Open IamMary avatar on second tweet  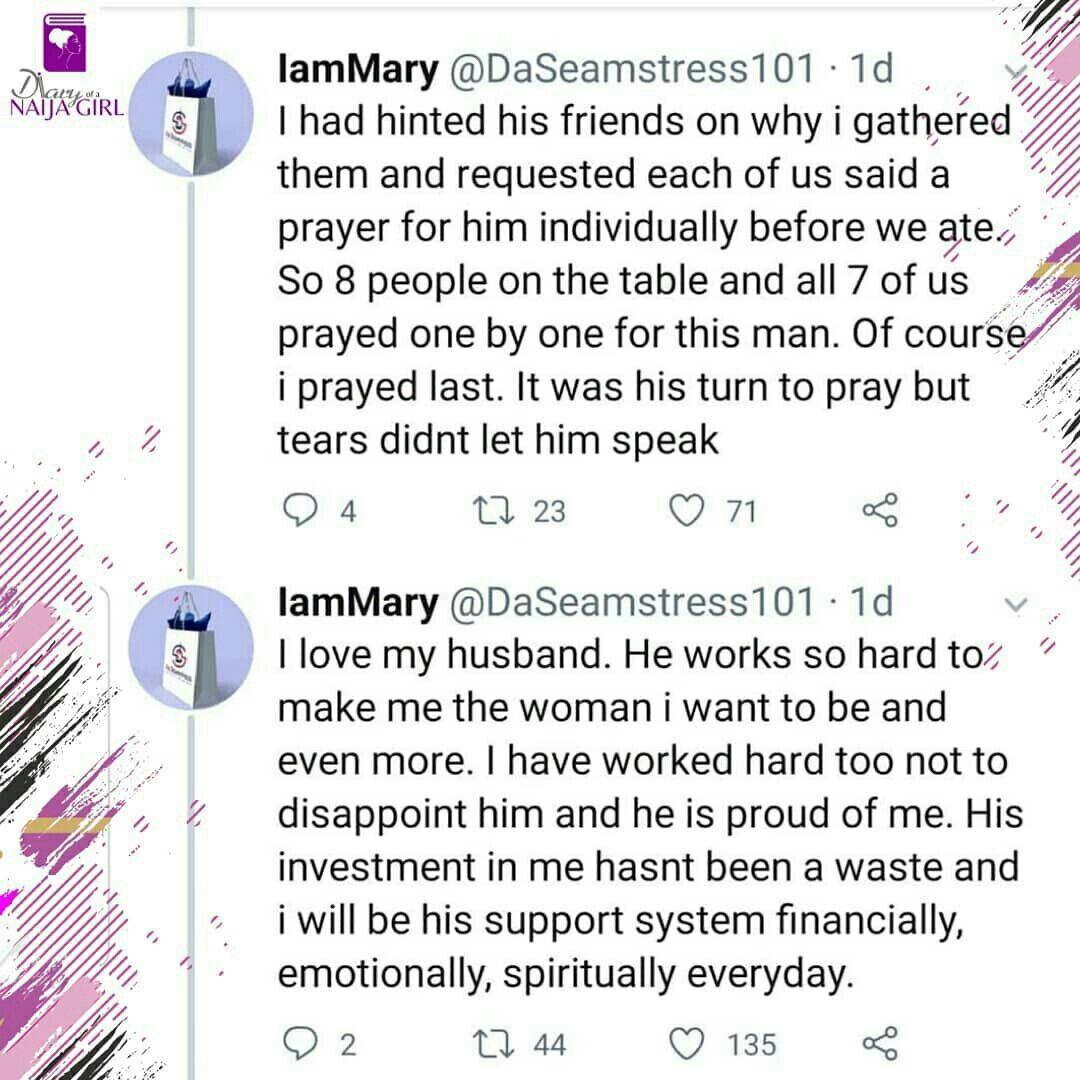[x=191, y=647]
